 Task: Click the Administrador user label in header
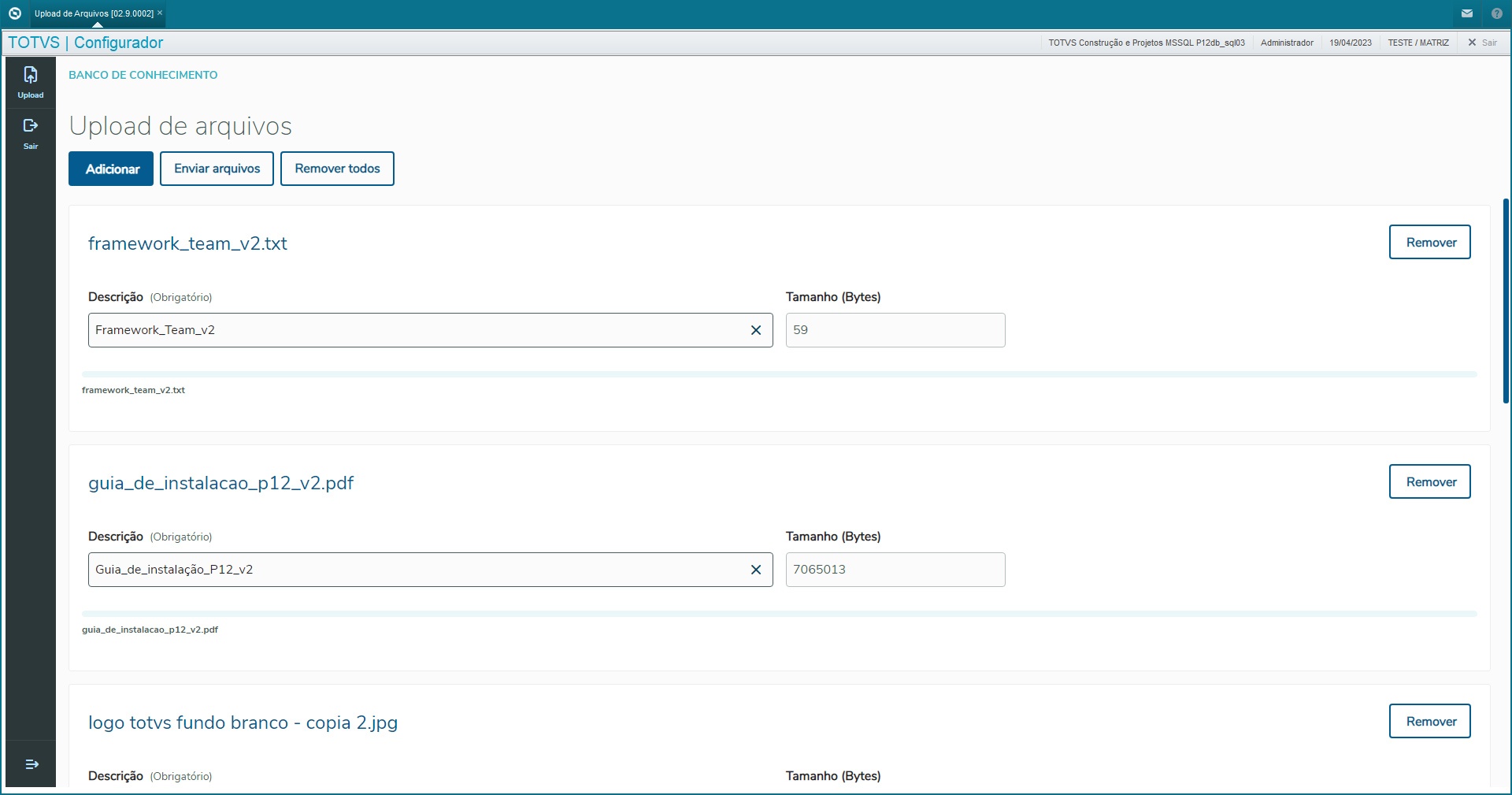1287,43
